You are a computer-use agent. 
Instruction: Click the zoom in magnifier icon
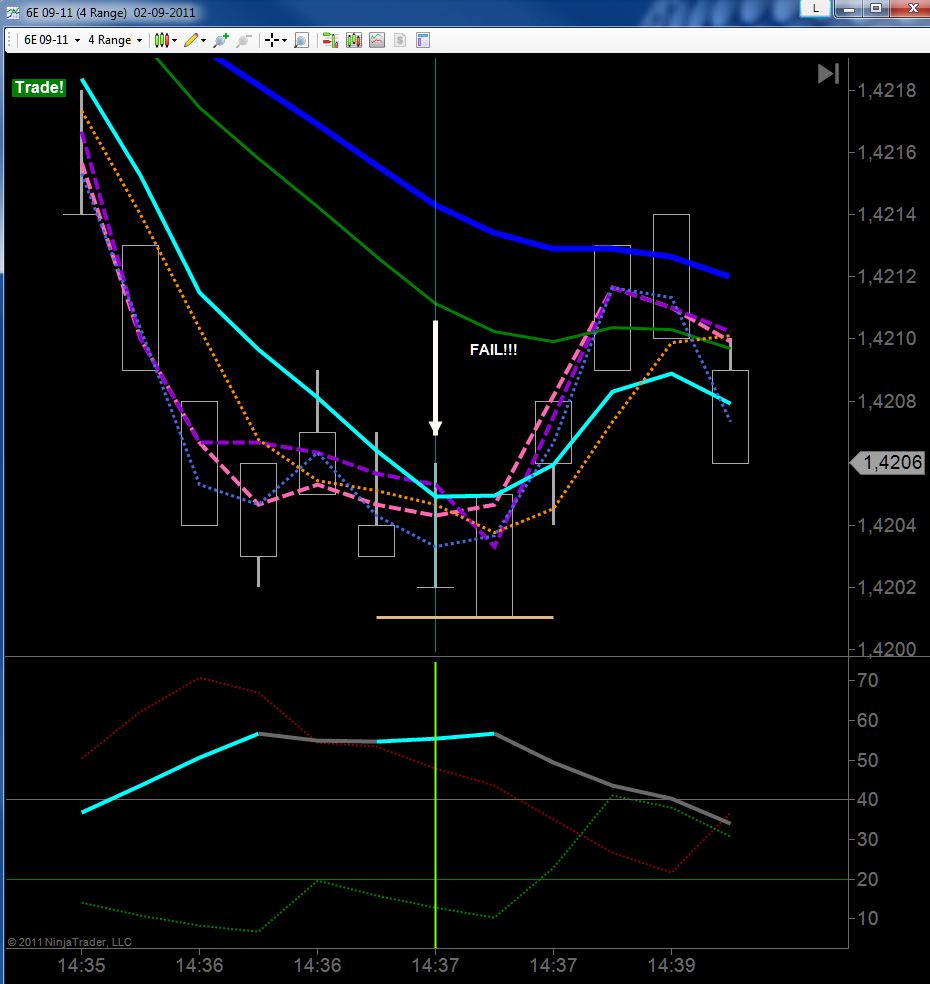click(220, 41)
